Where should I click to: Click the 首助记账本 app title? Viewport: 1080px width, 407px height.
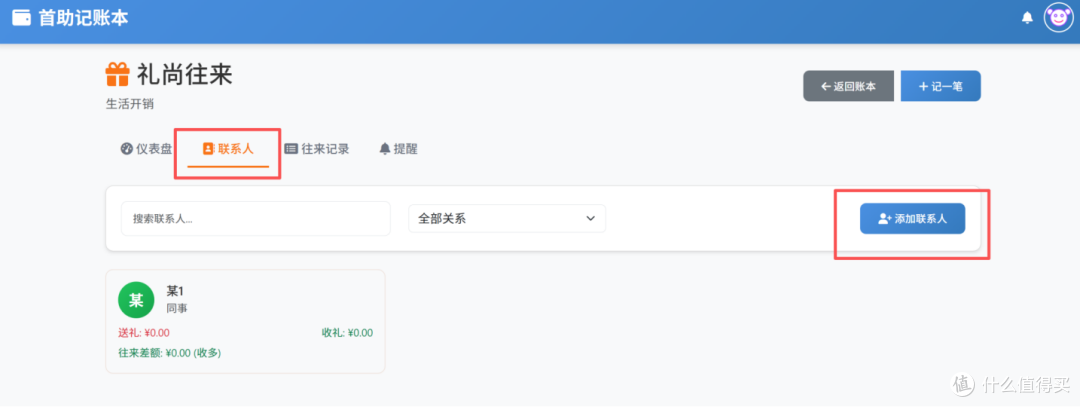[83, 18]
